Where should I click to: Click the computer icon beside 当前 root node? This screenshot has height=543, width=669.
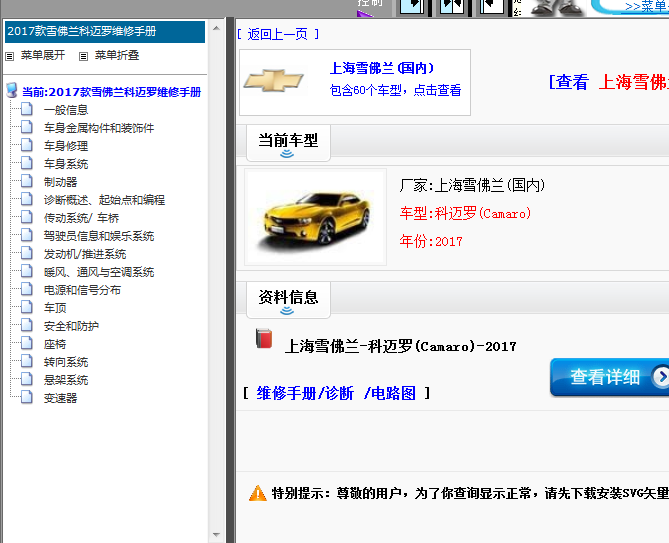(12, 90)
